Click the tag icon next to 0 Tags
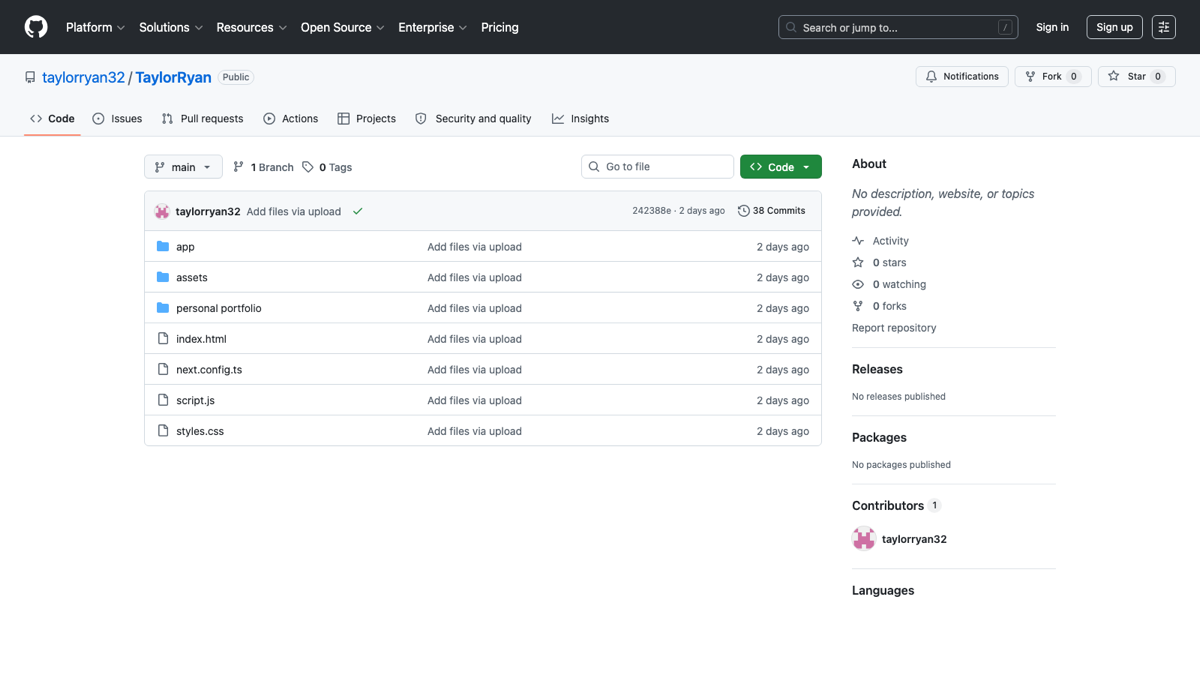This screenshot has height=675, width=1200. tap(308, 167)
